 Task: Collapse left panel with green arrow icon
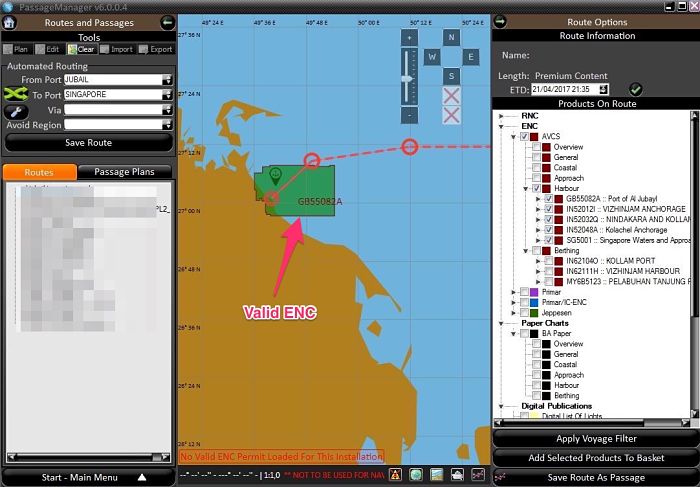click(167, 22)
